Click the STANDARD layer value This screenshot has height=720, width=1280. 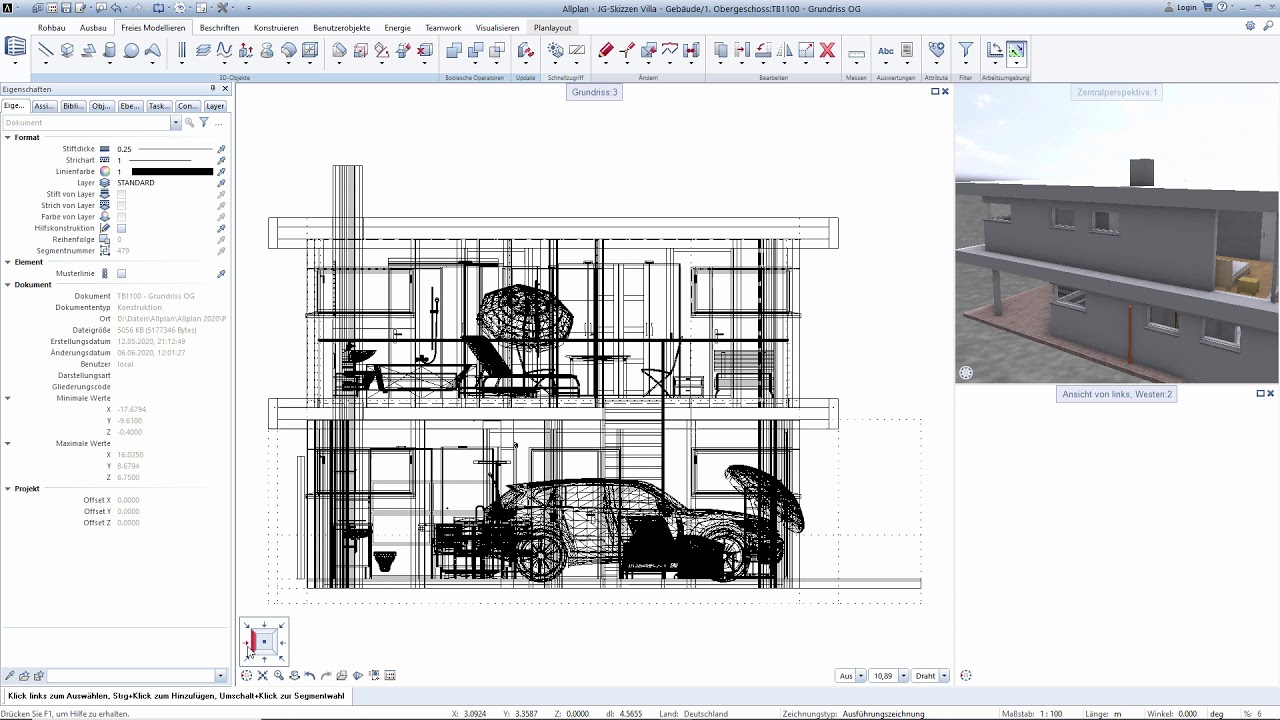point(136,183)
